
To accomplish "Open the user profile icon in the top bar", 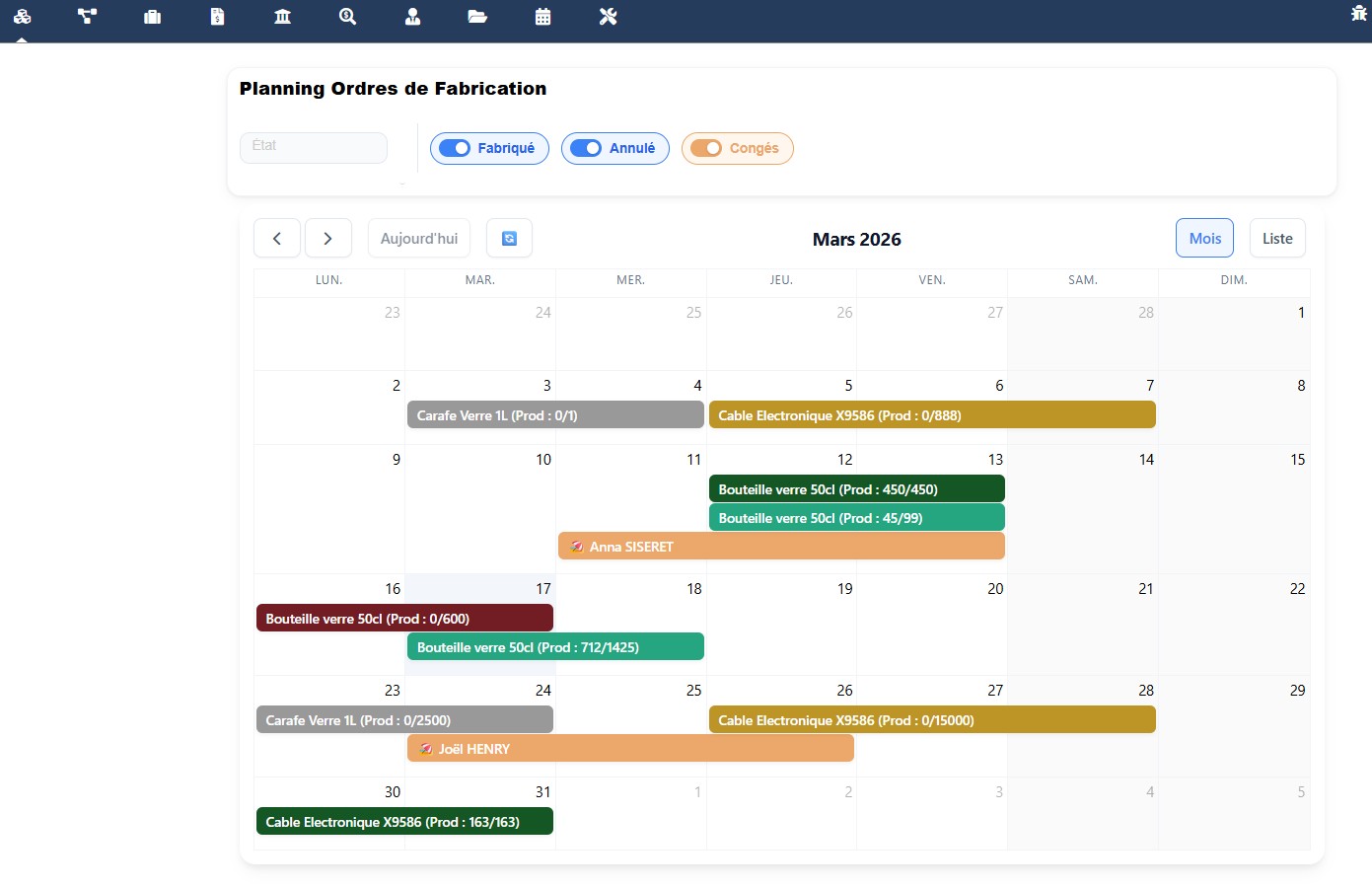I will pyautogui.click(x=412, y=17).
